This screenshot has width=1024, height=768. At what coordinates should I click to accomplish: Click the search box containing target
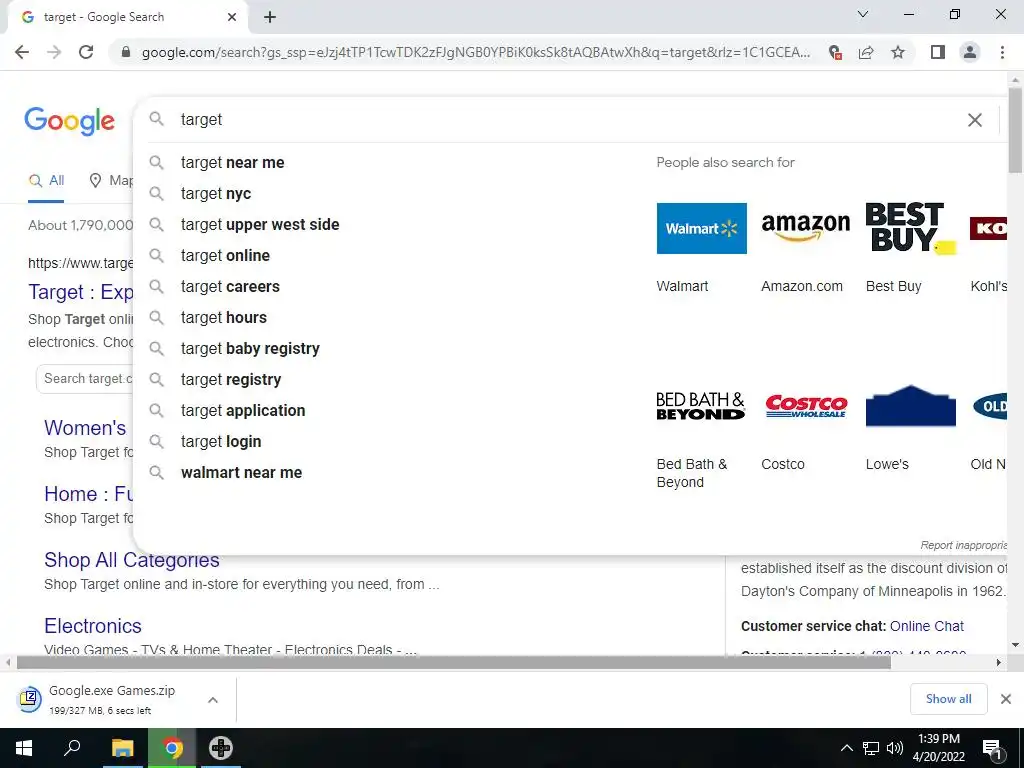[x=568, y=120]
